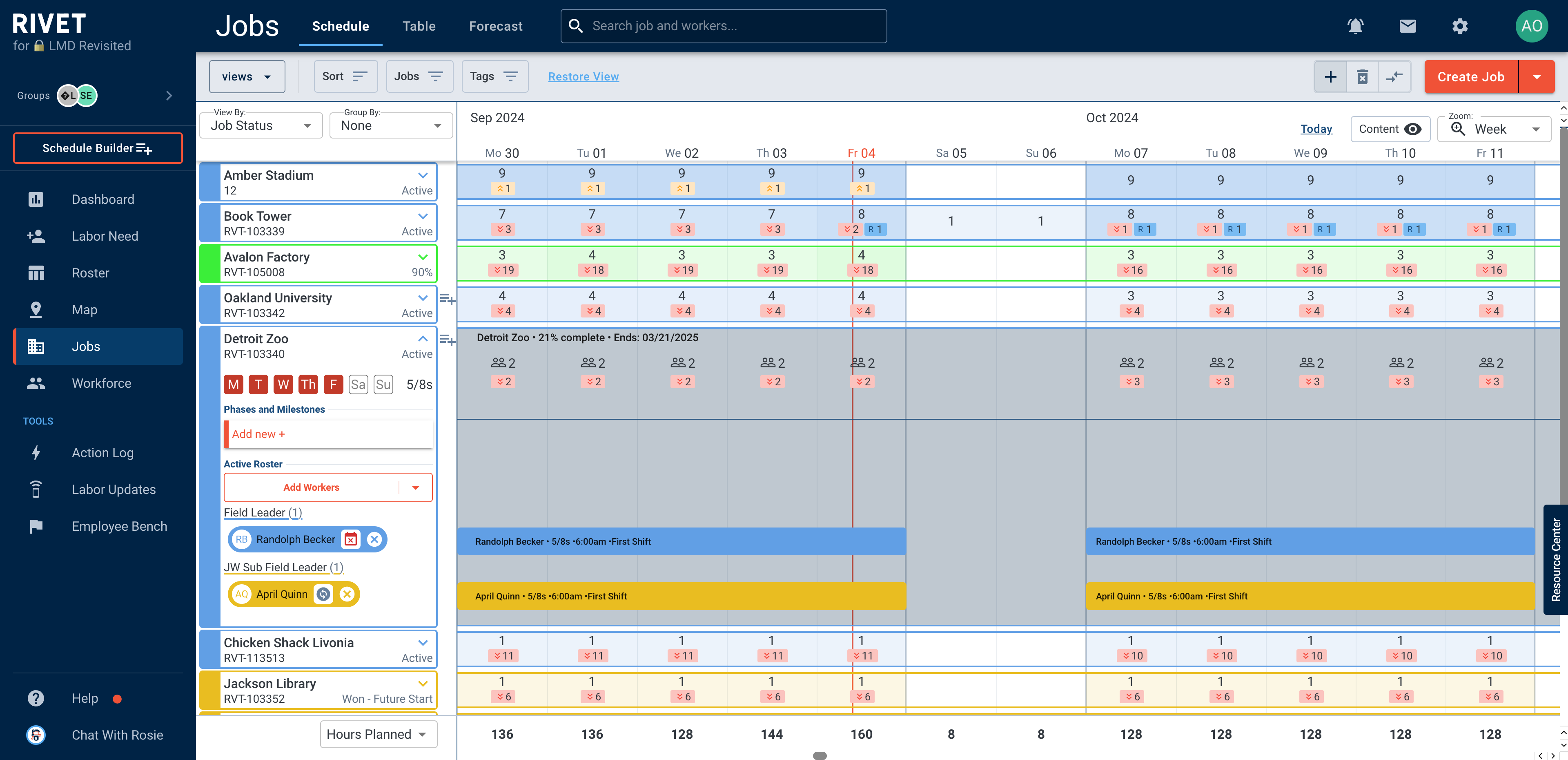Image resolution: width=1568 pixels, height=760 pixels.
Task: Switch to the Forecast tab
Action: coord(495,26)
